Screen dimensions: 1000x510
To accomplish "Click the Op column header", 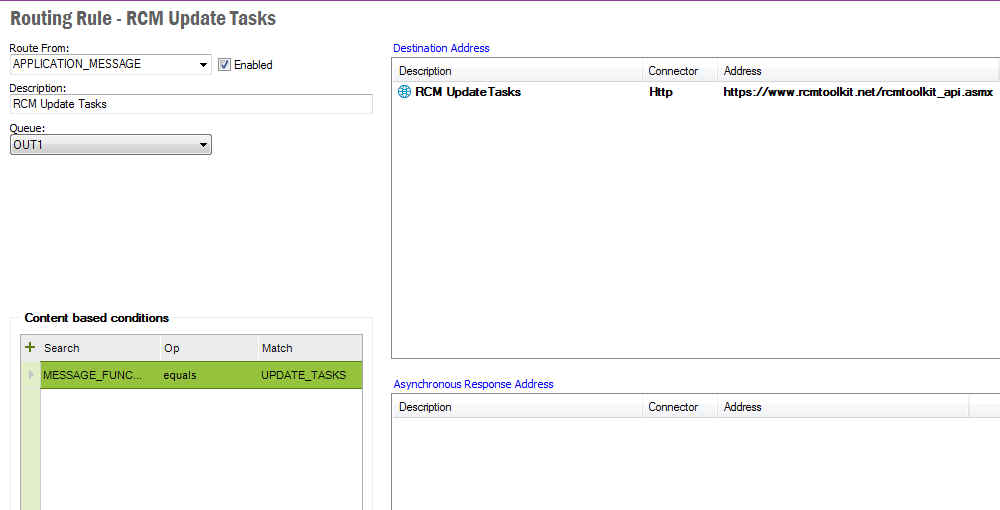I will pyautogui.click(x=207, y=348).
